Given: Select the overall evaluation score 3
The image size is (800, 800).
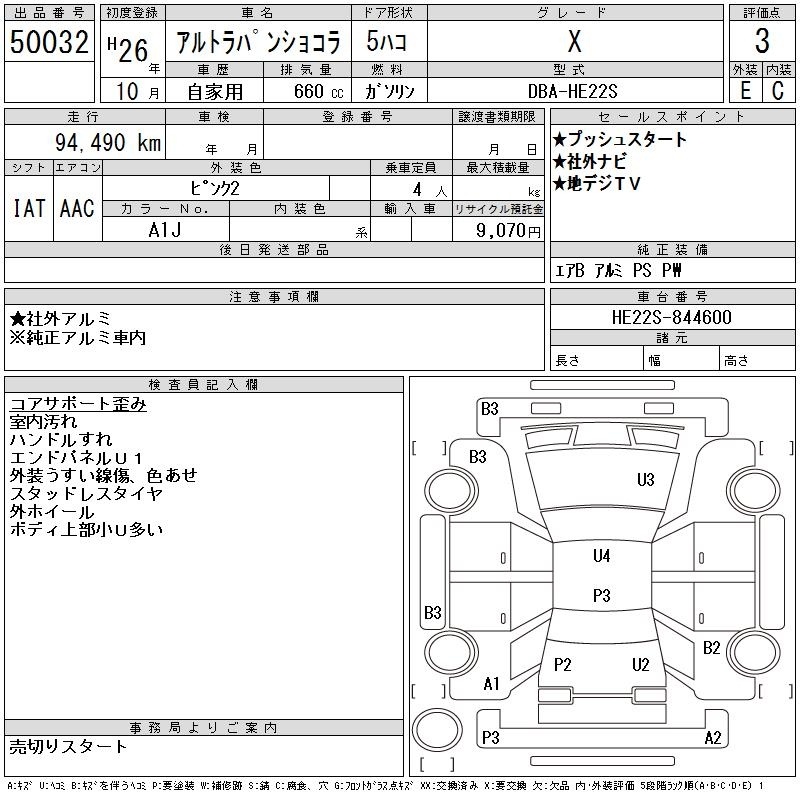Looking at the screenshot, I should point(762,42).
